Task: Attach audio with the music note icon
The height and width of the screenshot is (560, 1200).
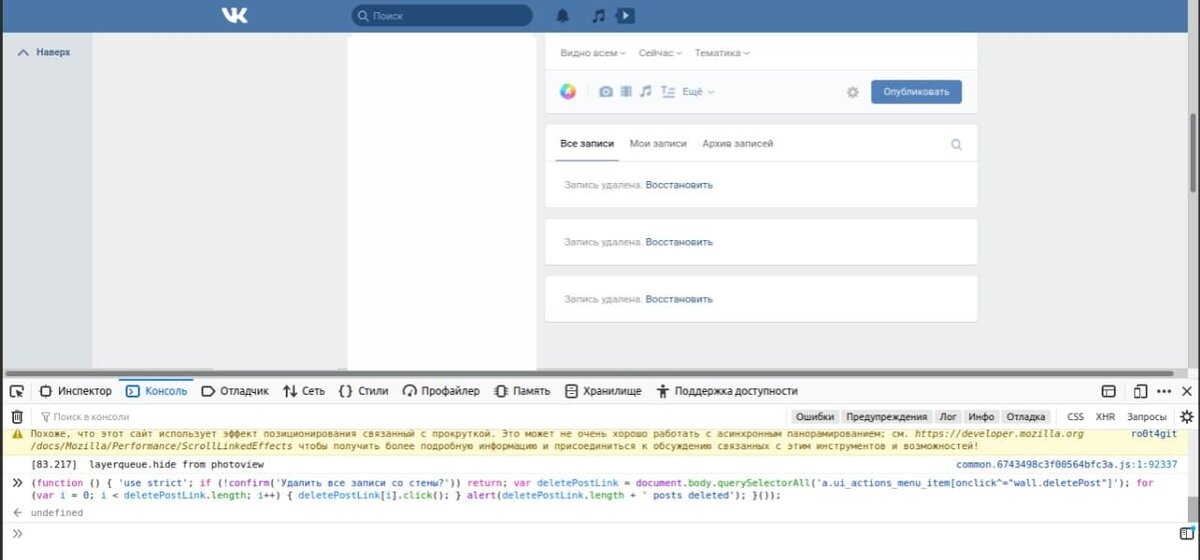Action: (x=645, y=92)
